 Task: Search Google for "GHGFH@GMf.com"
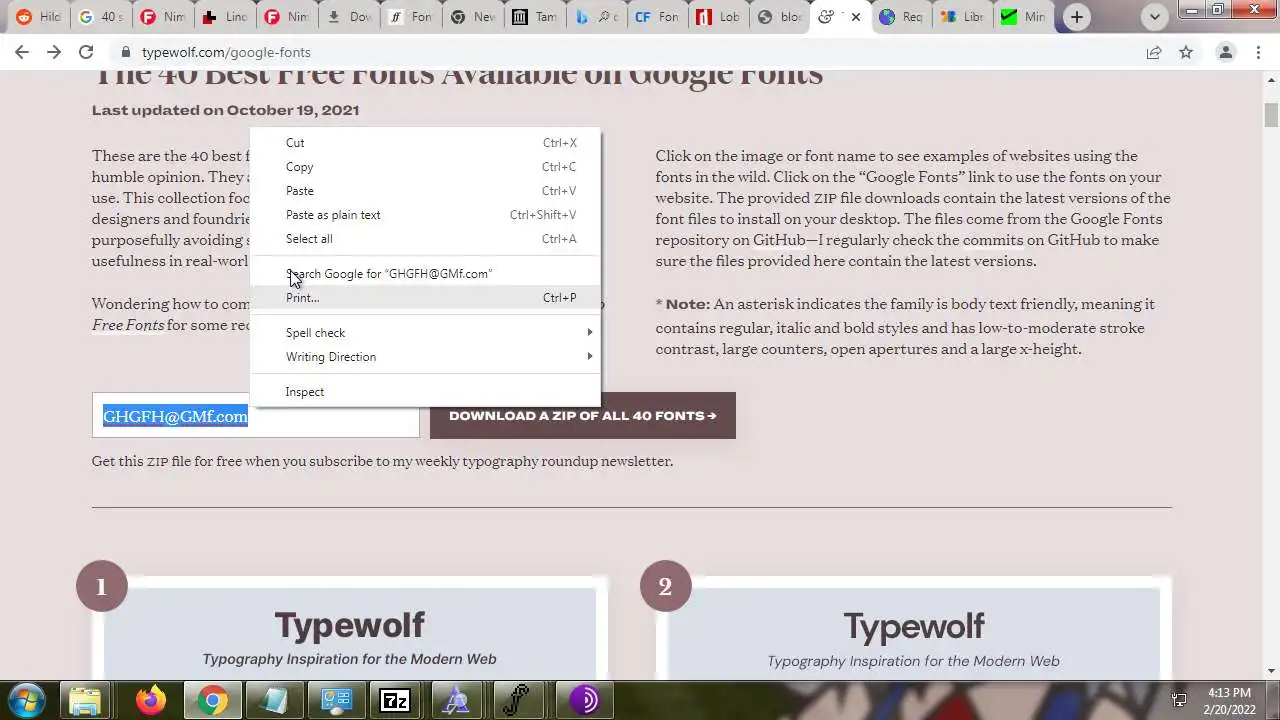[425, 274]
